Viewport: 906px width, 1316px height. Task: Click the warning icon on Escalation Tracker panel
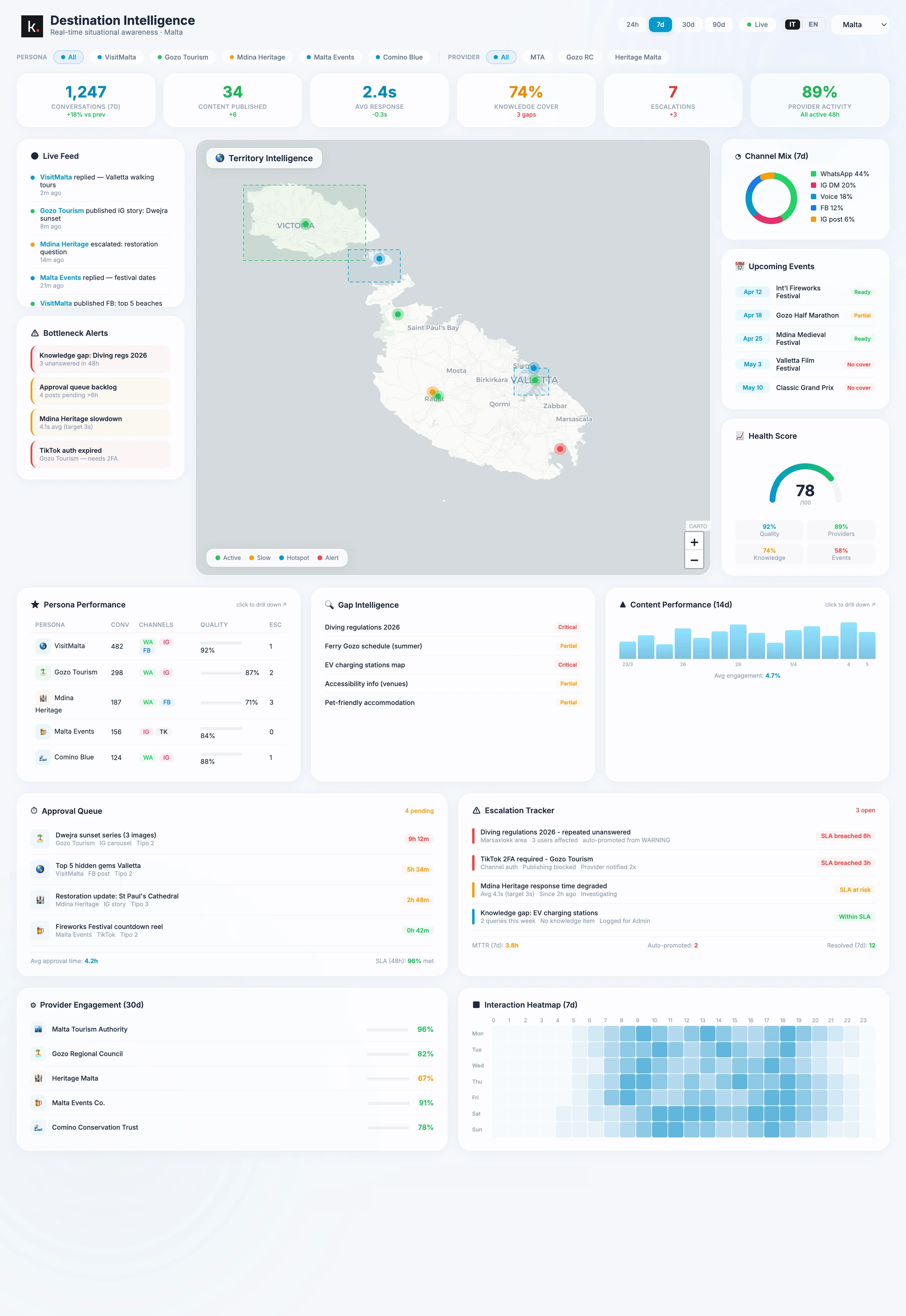(x=477, y=810)
